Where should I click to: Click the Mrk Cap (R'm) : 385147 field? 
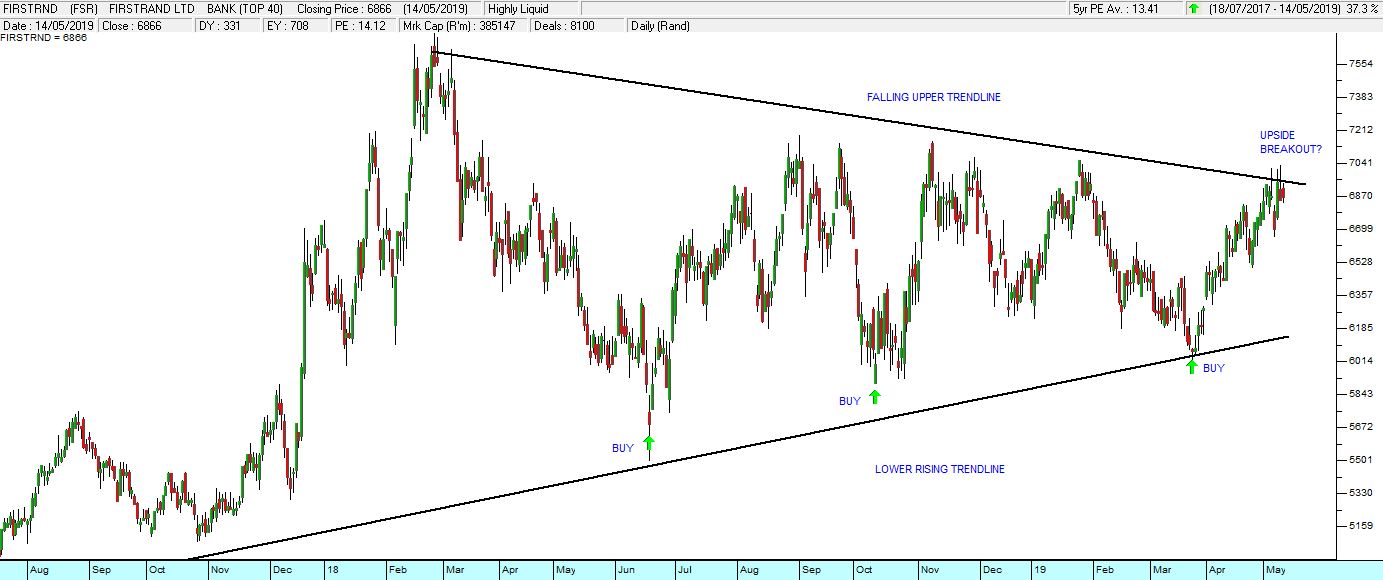(461, 26)
